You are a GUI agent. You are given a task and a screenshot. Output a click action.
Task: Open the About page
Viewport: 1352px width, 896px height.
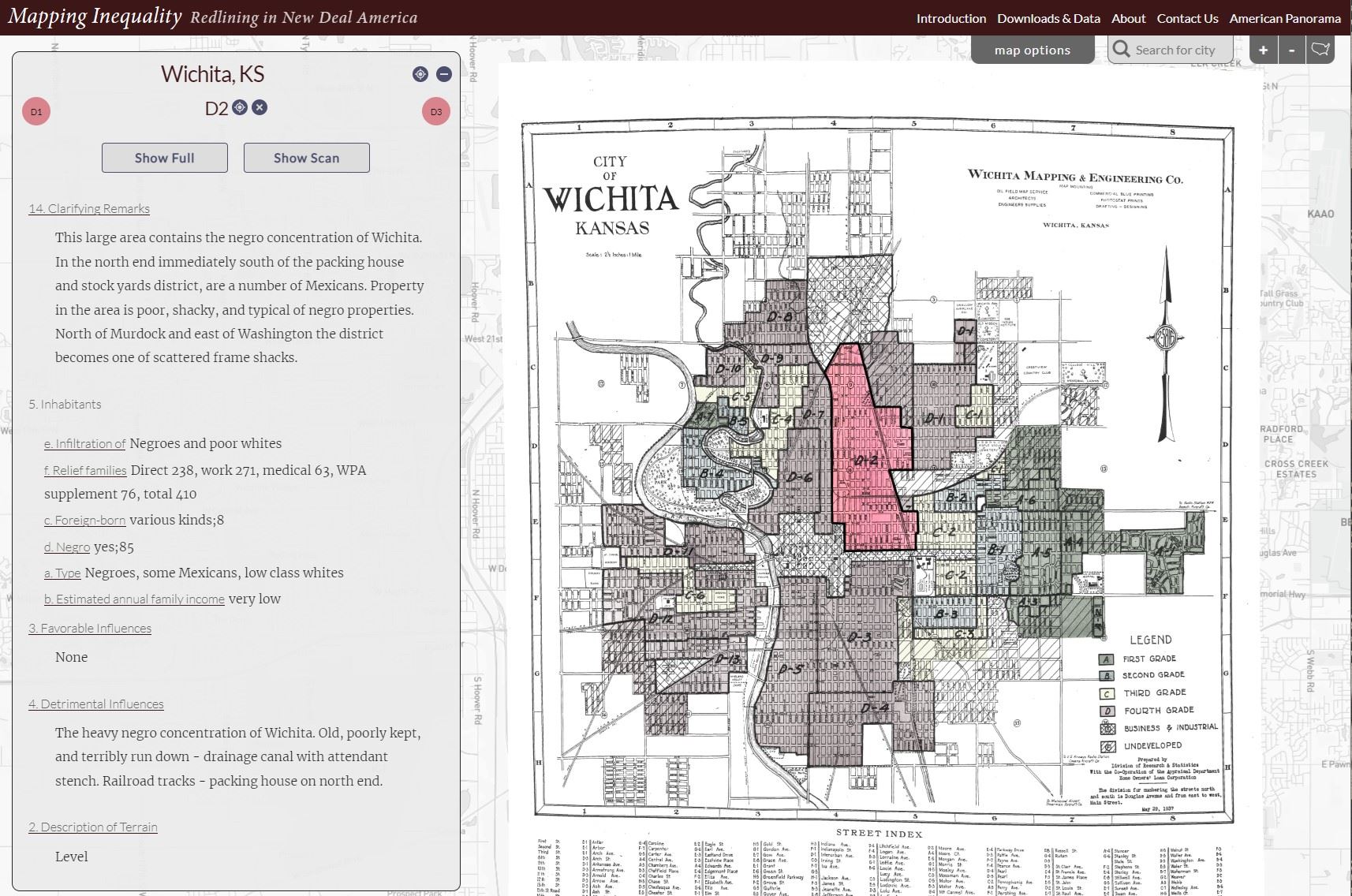pos(1128,18)
